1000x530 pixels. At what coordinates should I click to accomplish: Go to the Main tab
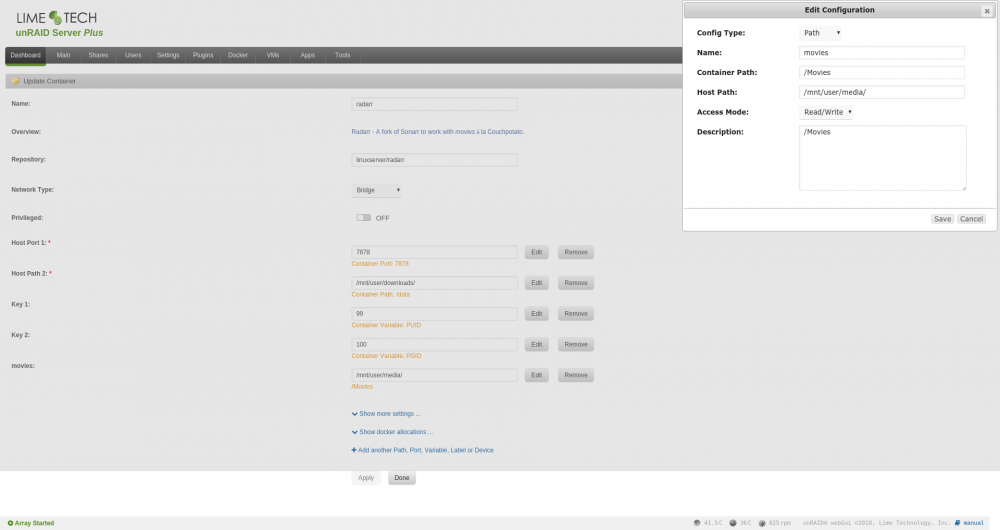tap(63, 55)
